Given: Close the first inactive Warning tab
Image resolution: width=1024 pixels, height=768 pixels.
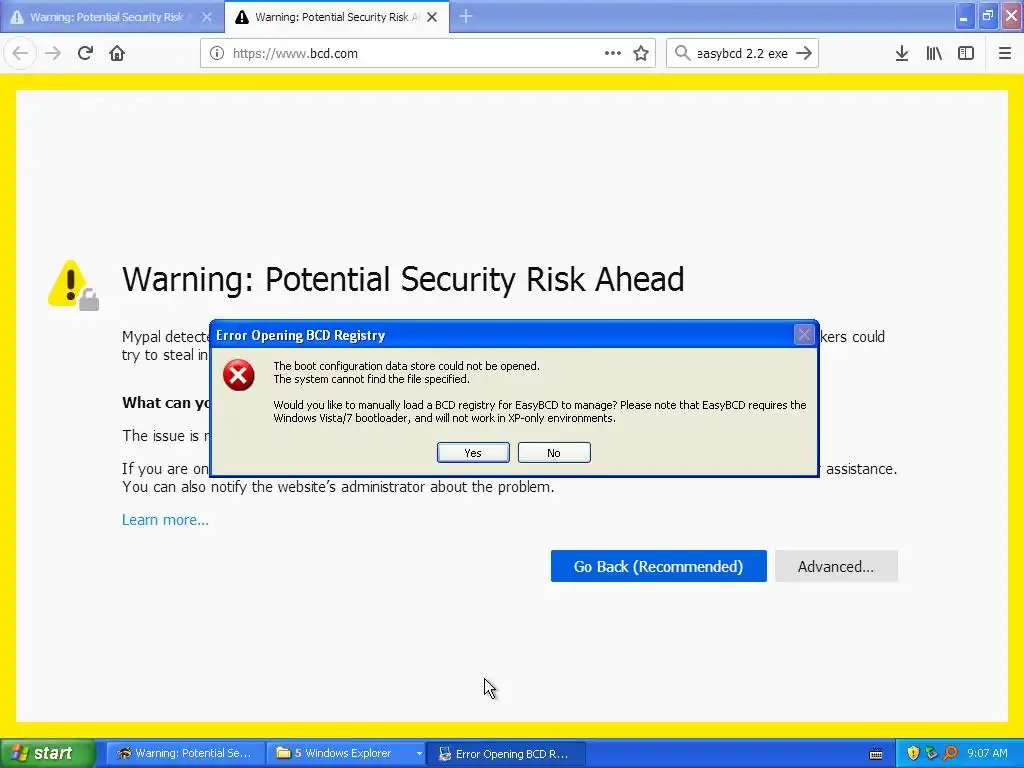Looking at the screenshot, I should 206,17.
